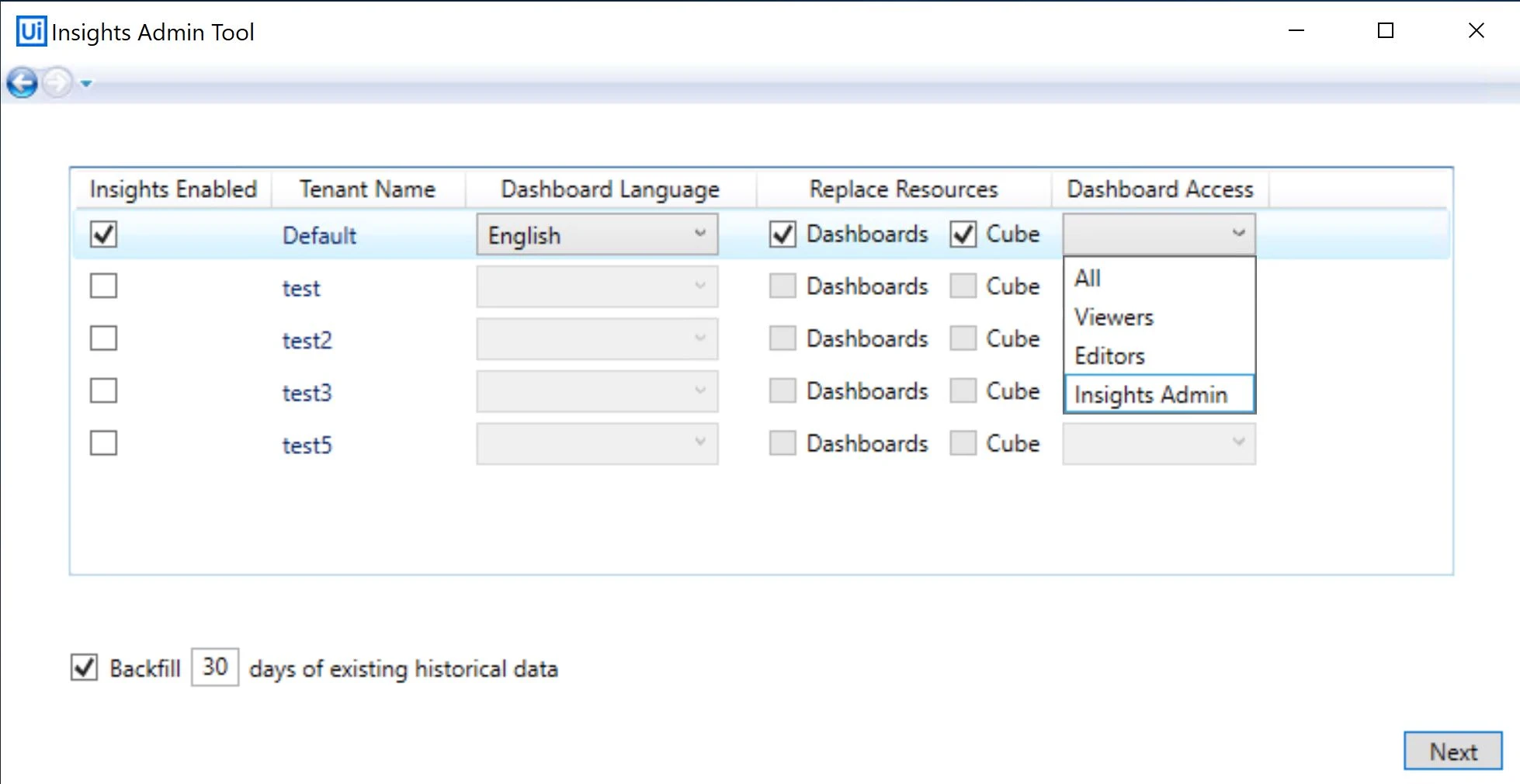This screenshot has width=1520, height=784.
Task: Select the test5 tenant name
Action: point(307,445)
